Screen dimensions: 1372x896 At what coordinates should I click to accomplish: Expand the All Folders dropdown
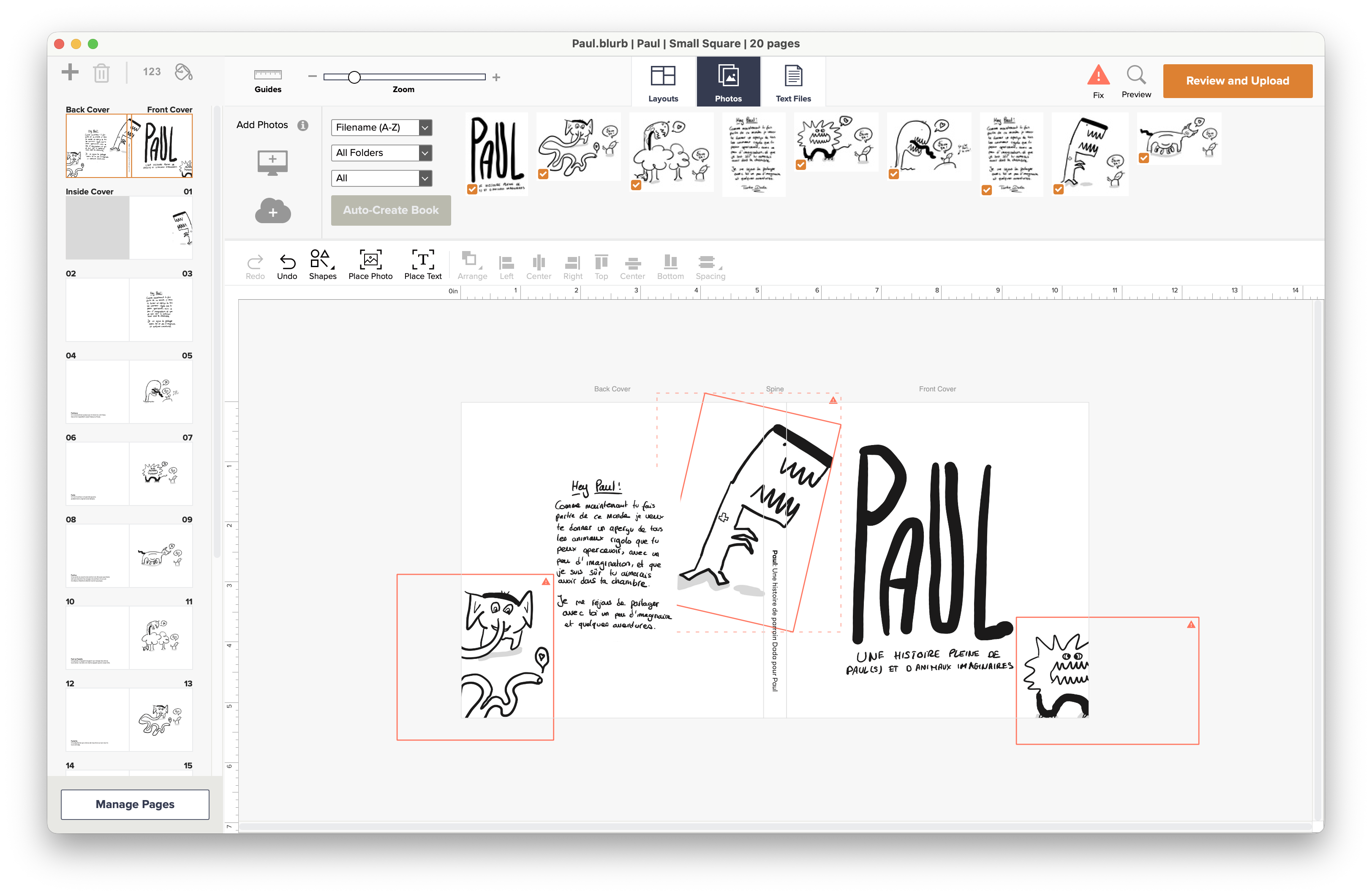click(381, 153)
